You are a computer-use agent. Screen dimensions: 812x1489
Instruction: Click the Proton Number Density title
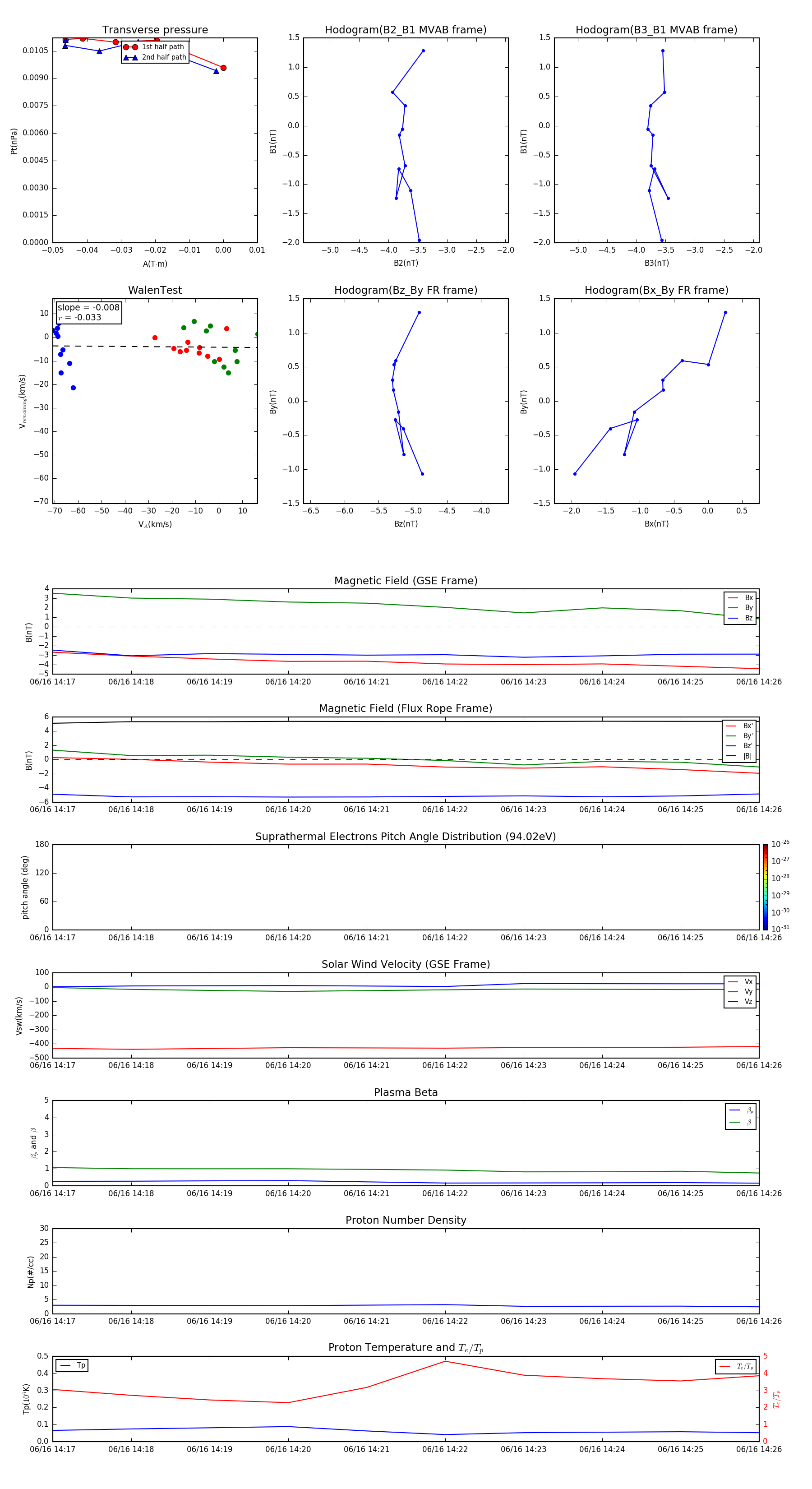[x=406, y=1220]
